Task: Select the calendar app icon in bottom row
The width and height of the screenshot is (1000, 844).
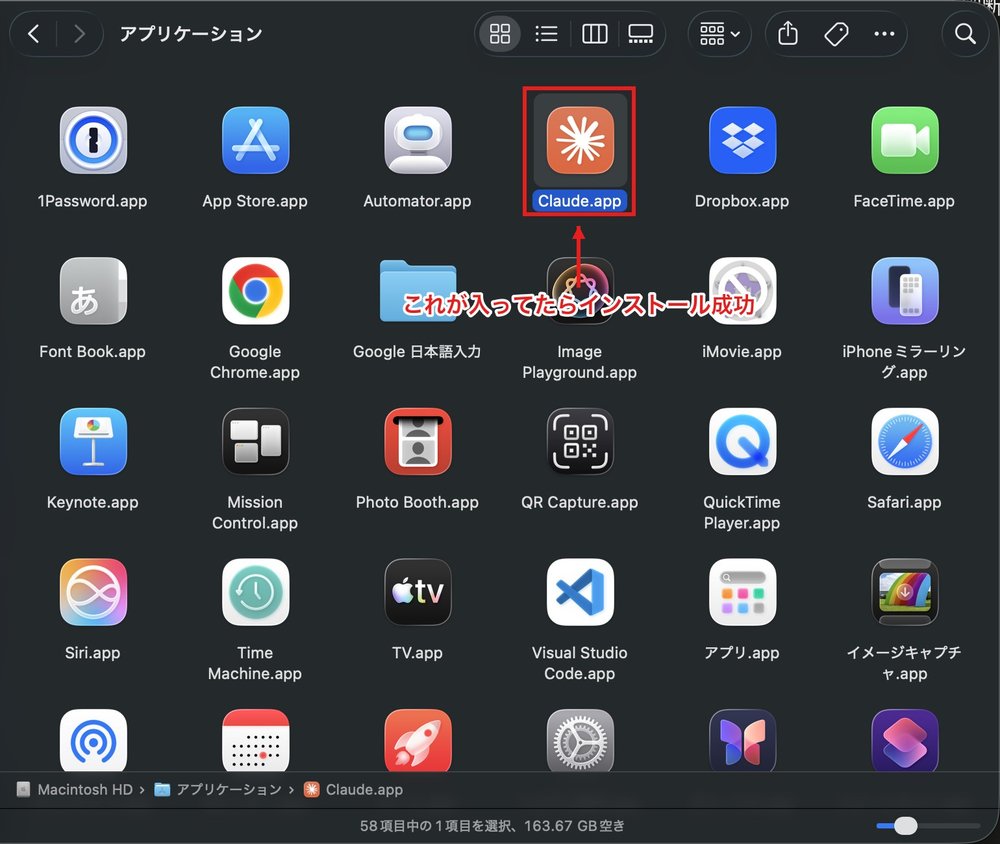Action: pos(255,740)
